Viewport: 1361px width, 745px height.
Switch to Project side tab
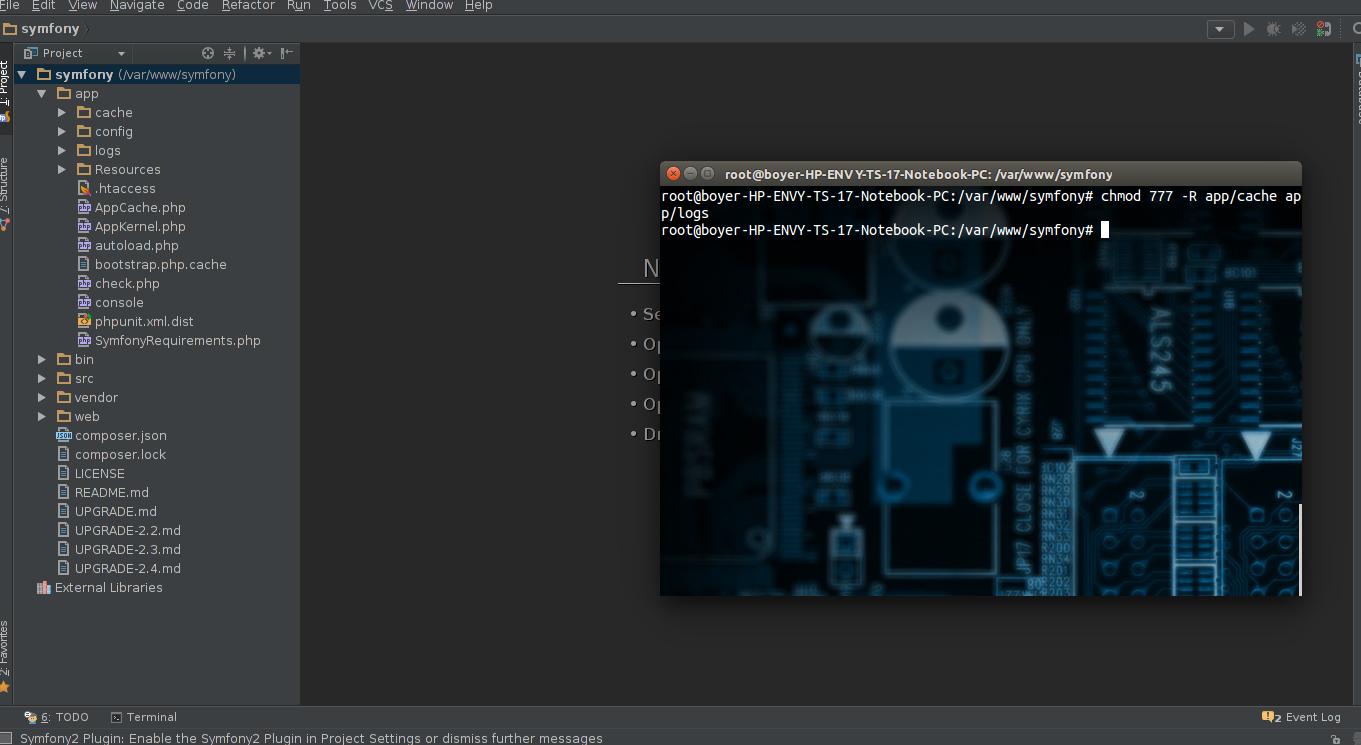(x=5, y=88)
